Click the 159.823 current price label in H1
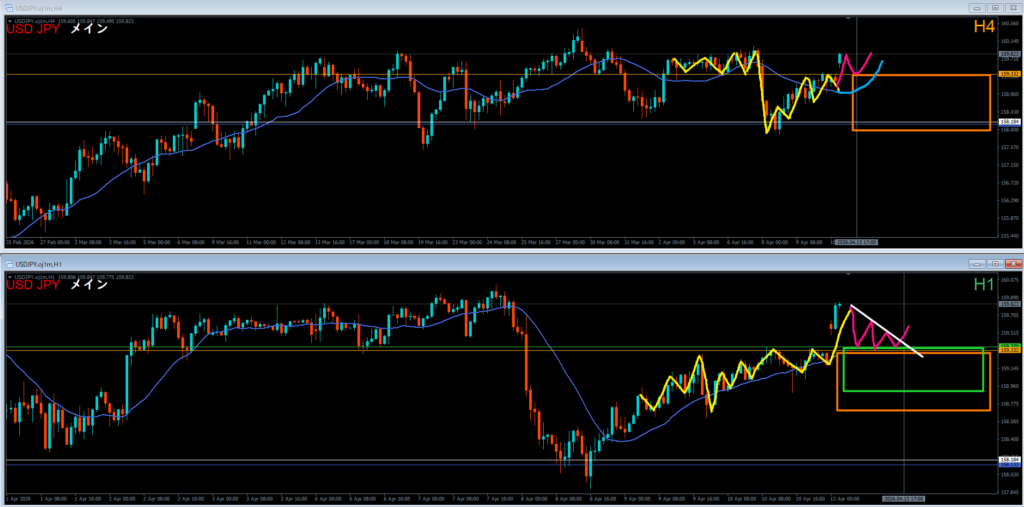This screenshot has width=1024, height=507. (x=1010, y=304)
